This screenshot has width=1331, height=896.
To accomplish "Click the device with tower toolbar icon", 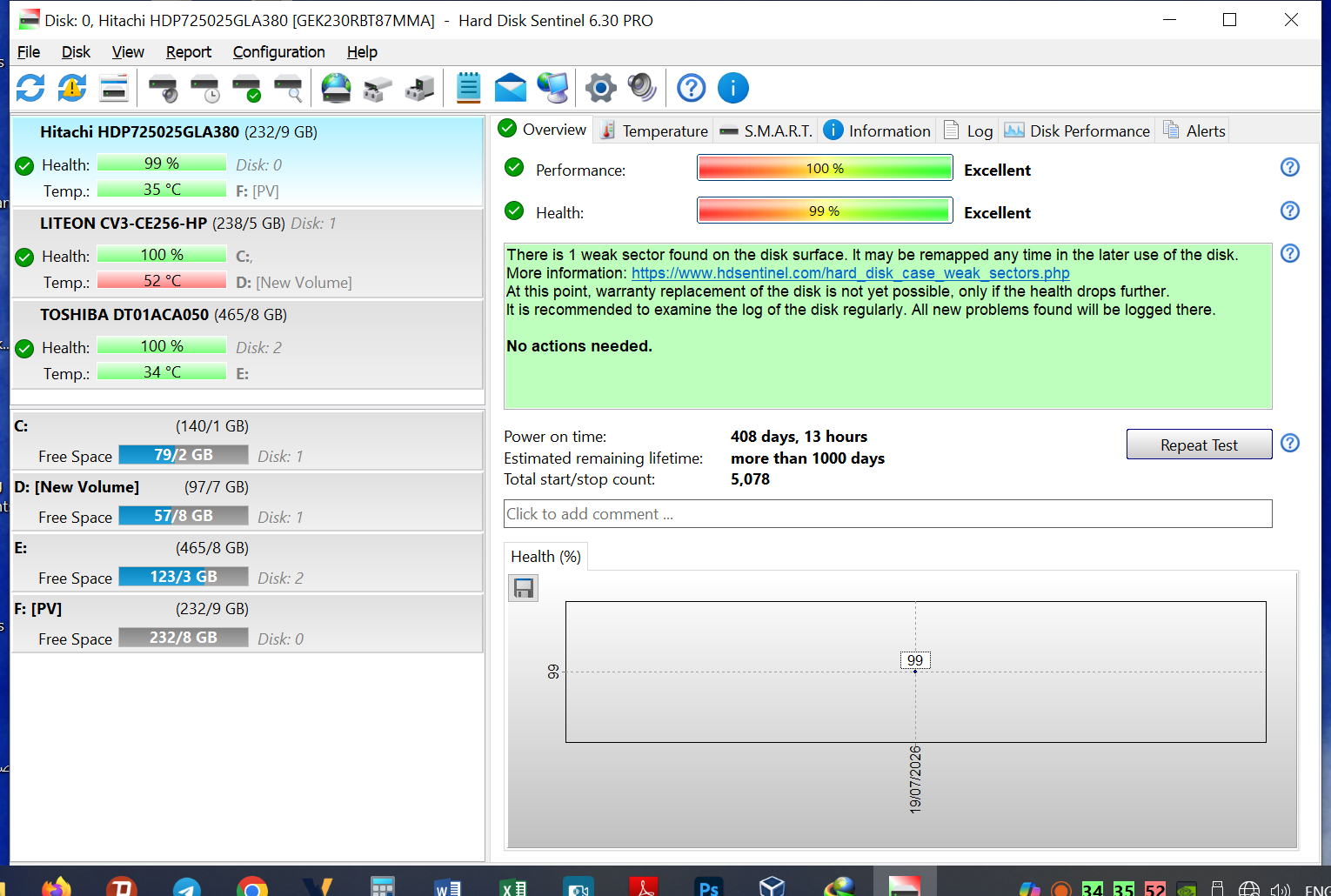I will tap(419, 88).
